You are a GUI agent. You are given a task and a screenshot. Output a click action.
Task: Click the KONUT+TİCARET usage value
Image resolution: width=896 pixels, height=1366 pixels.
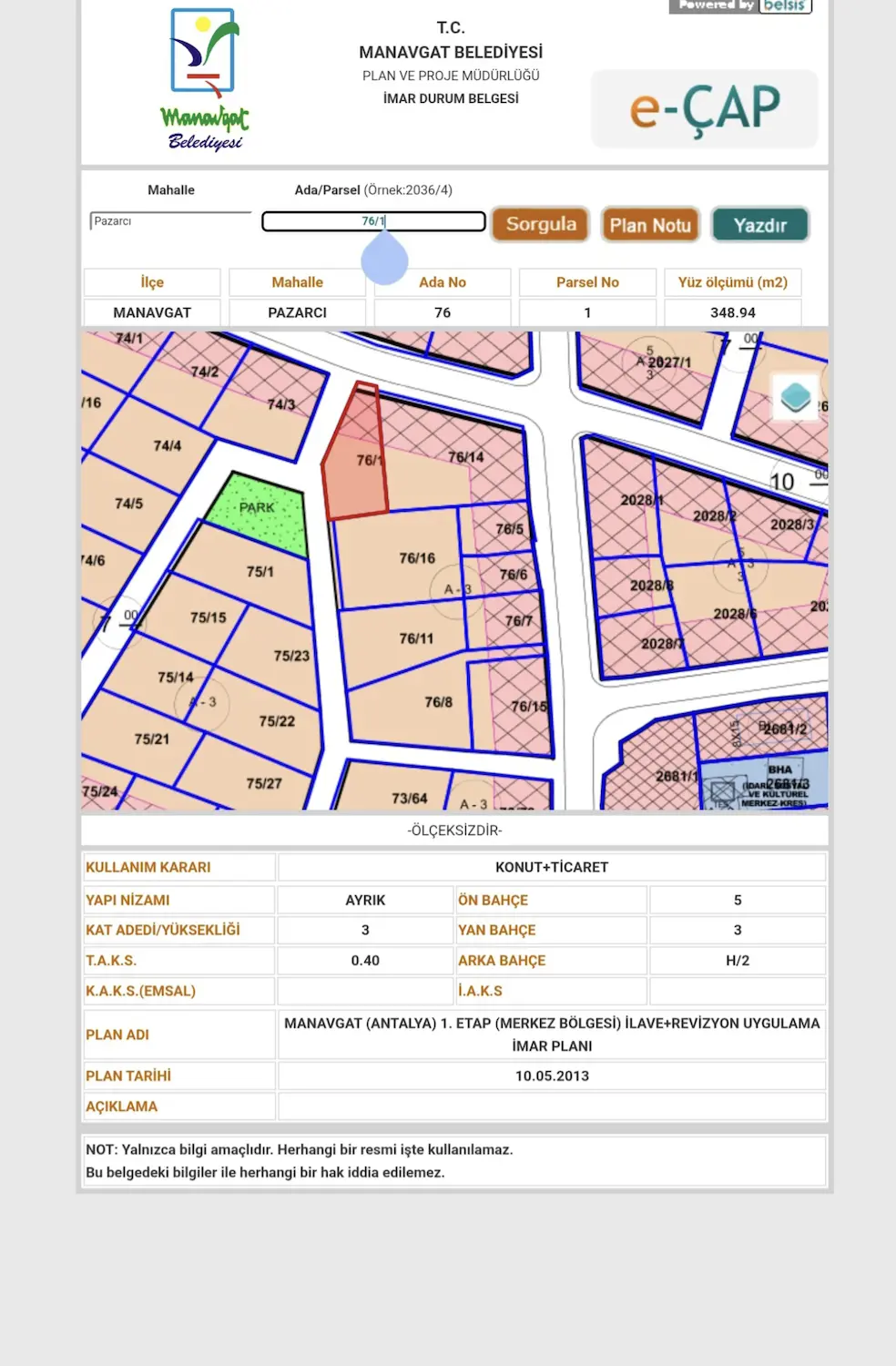[552, 867]
